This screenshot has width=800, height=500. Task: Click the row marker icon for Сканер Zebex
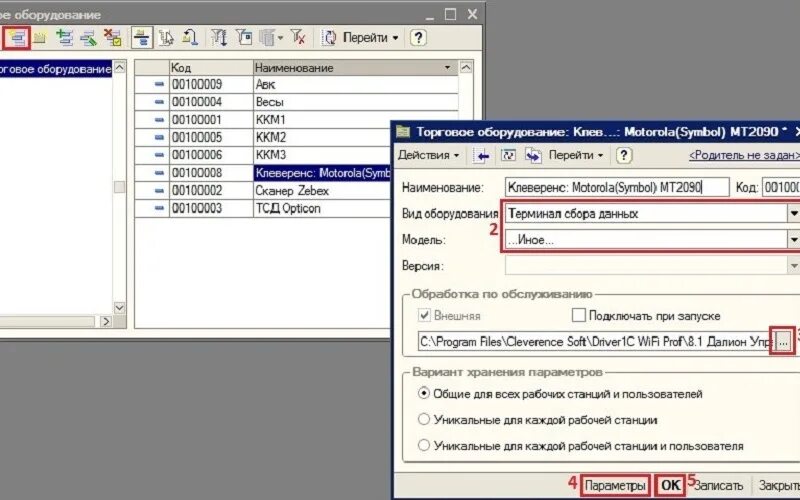(x=159, y=191)
